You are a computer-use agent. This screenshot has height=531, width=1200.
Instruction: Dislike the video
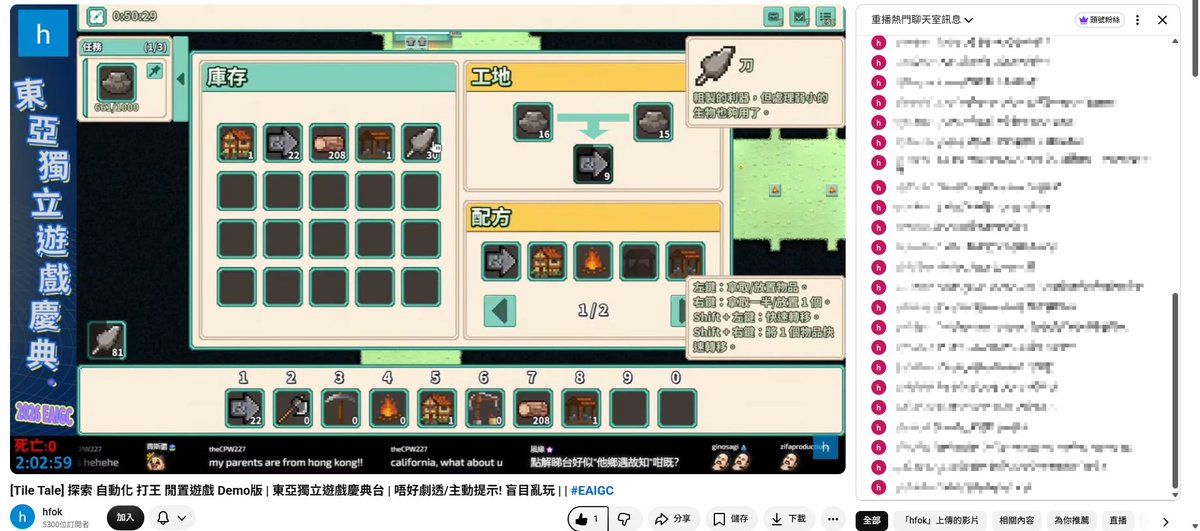coord(624,518)
